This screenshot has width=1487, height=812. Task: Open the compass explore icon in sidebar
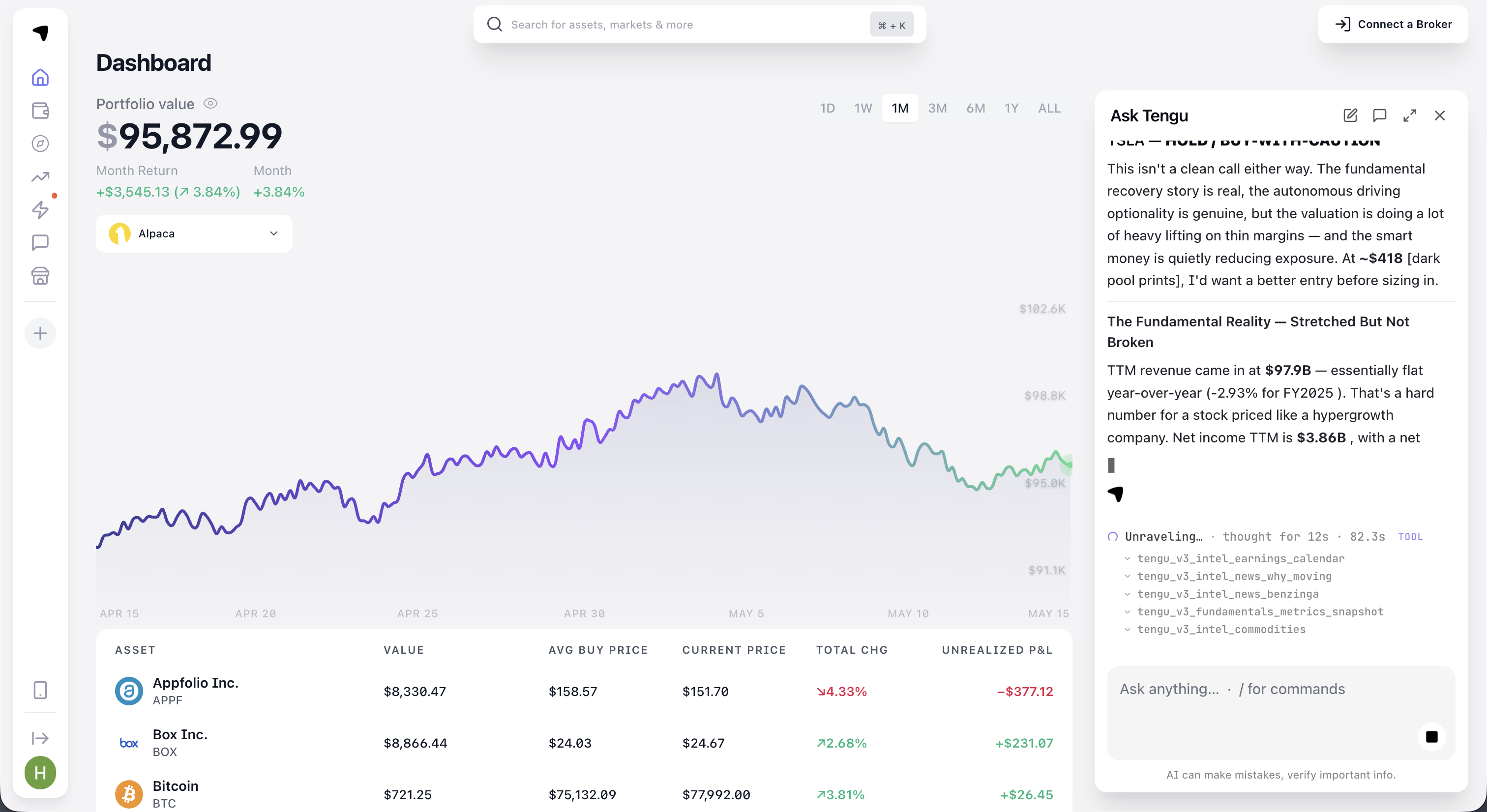pyautogui.click(x=40, y=144)
